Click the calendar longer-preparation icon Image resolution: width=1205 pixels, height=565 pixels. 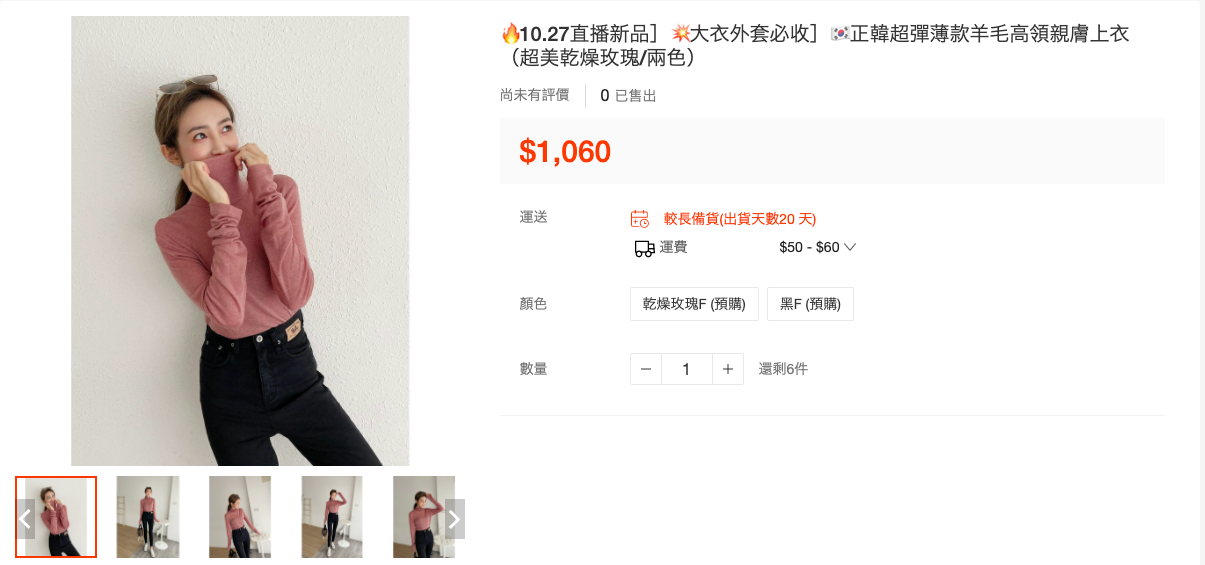point(640,219)
